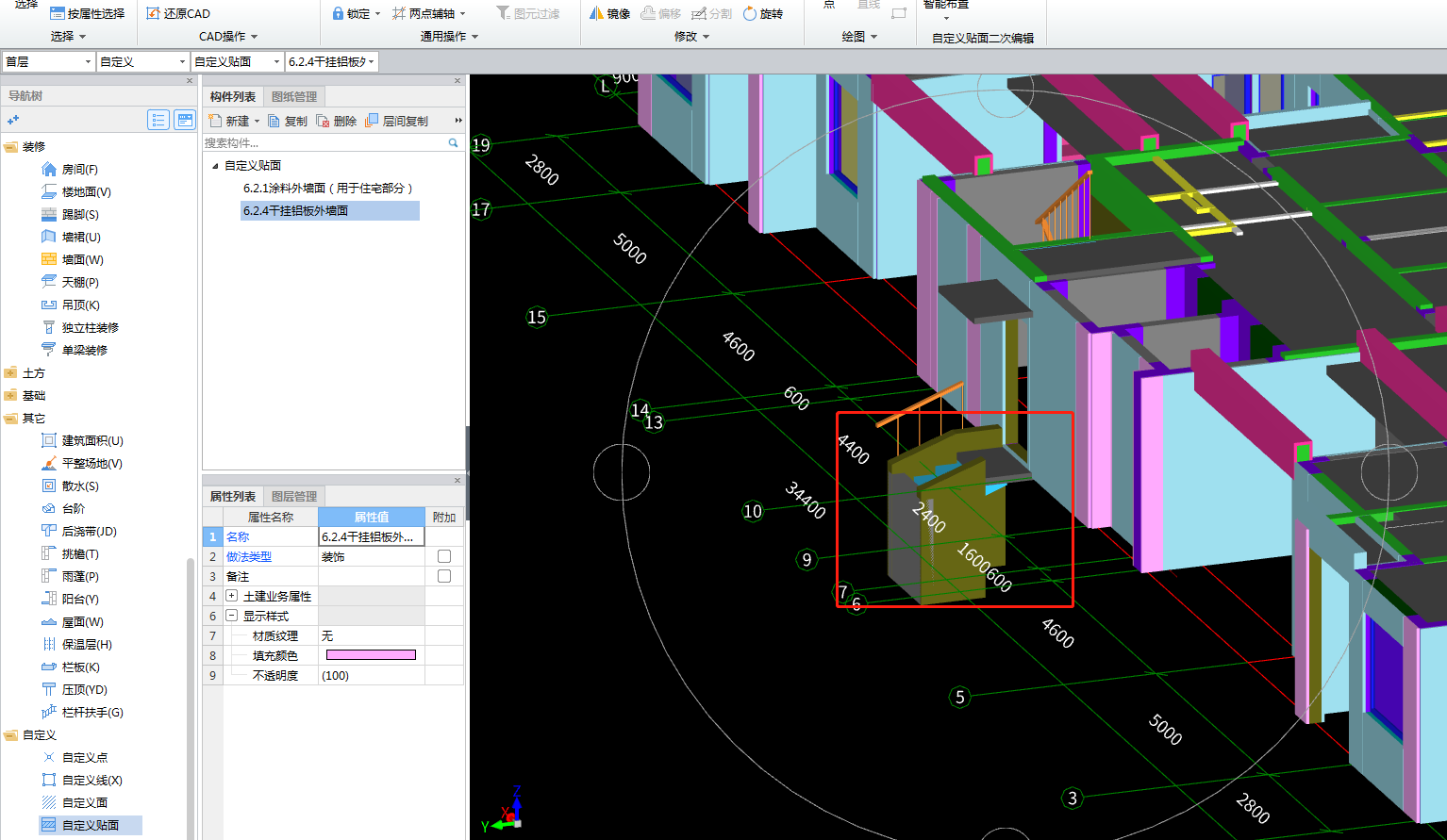The width and height of the screenshot is (1447, 840).
Task: Select 散水(S) item
Action: (70, 486)
